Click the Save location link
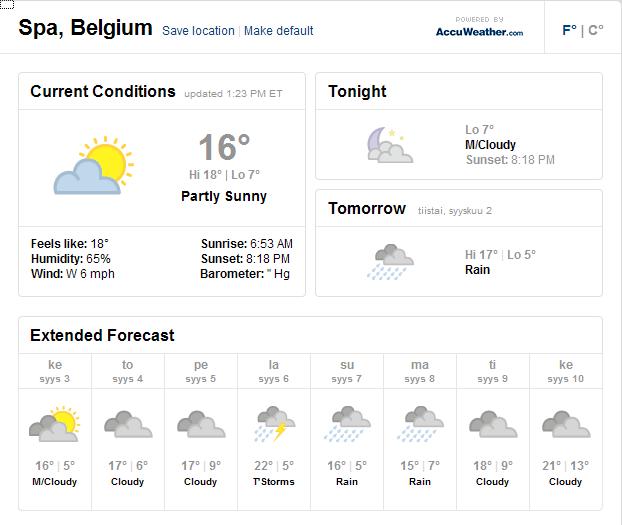The width and height of the screenshot is (622, 525). pyautogui.click(x=198, y=31)
